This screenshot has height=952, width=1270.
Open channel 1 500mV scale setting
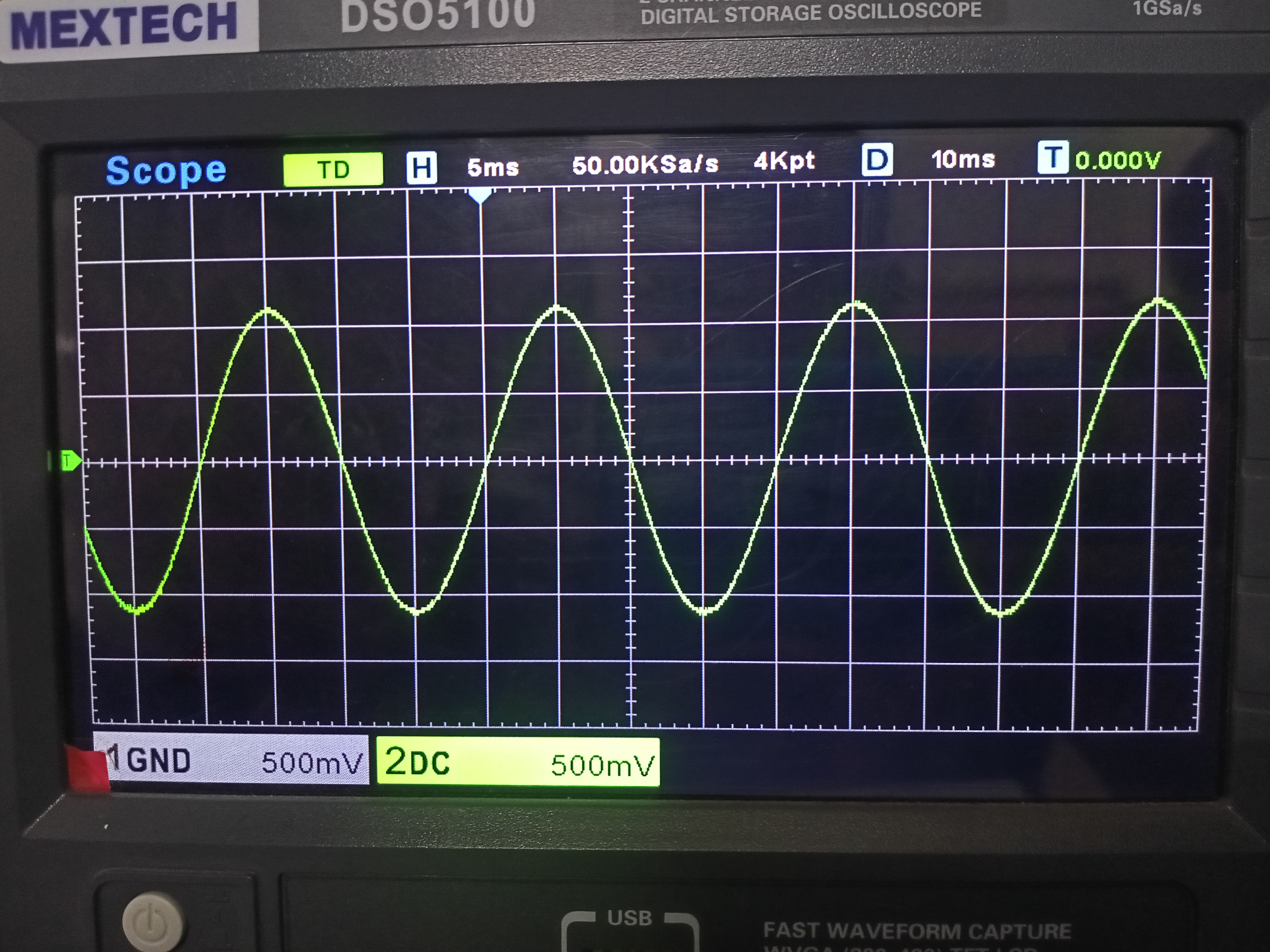(312, 763)
